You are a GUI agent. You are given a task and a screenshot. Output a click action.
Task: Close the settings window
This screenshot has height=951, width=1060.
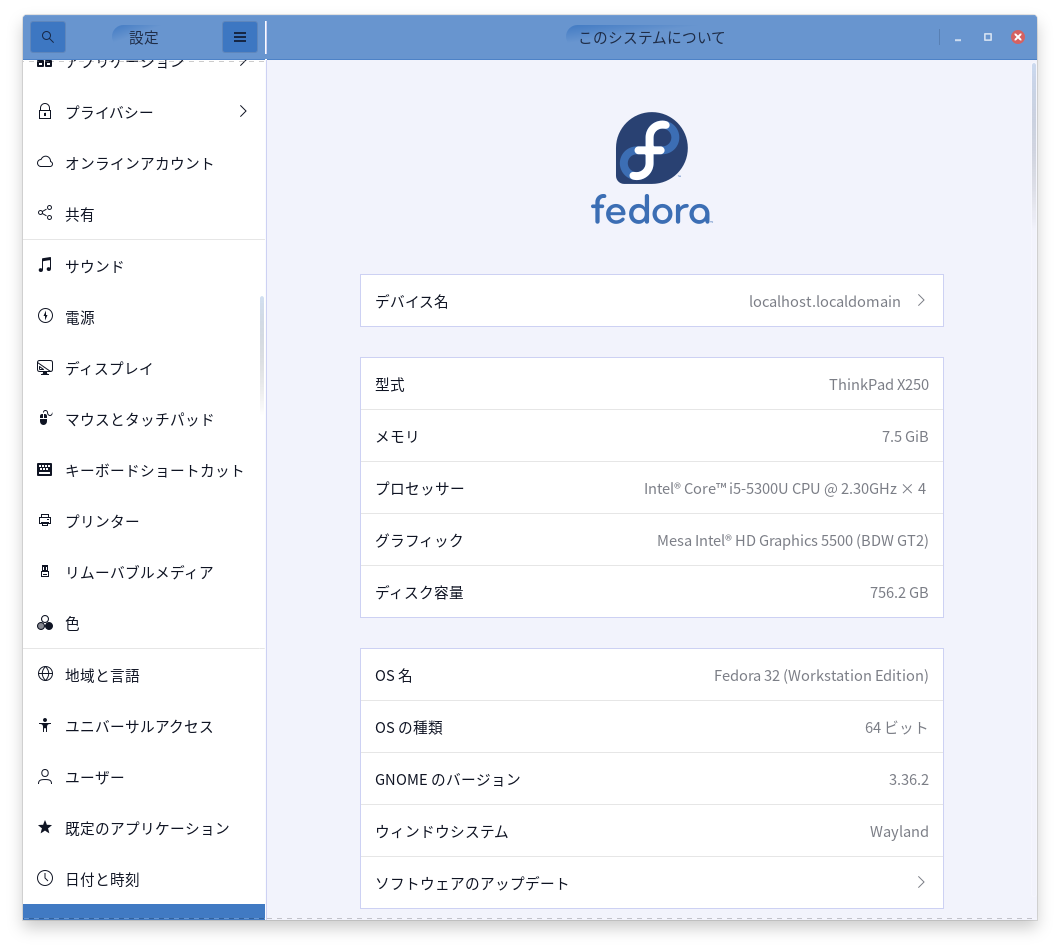click(x=1017, y=37)
